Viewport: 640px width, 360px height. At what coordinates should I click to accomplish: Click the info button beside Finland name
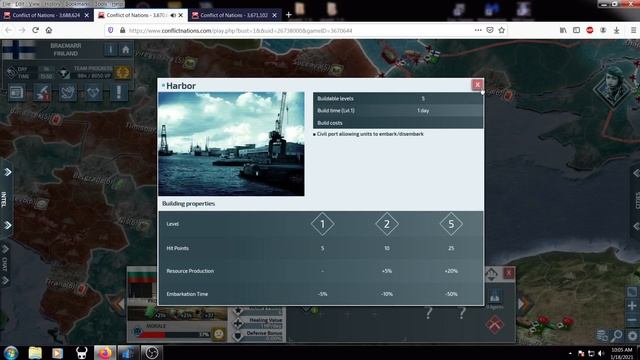point(110,50)
